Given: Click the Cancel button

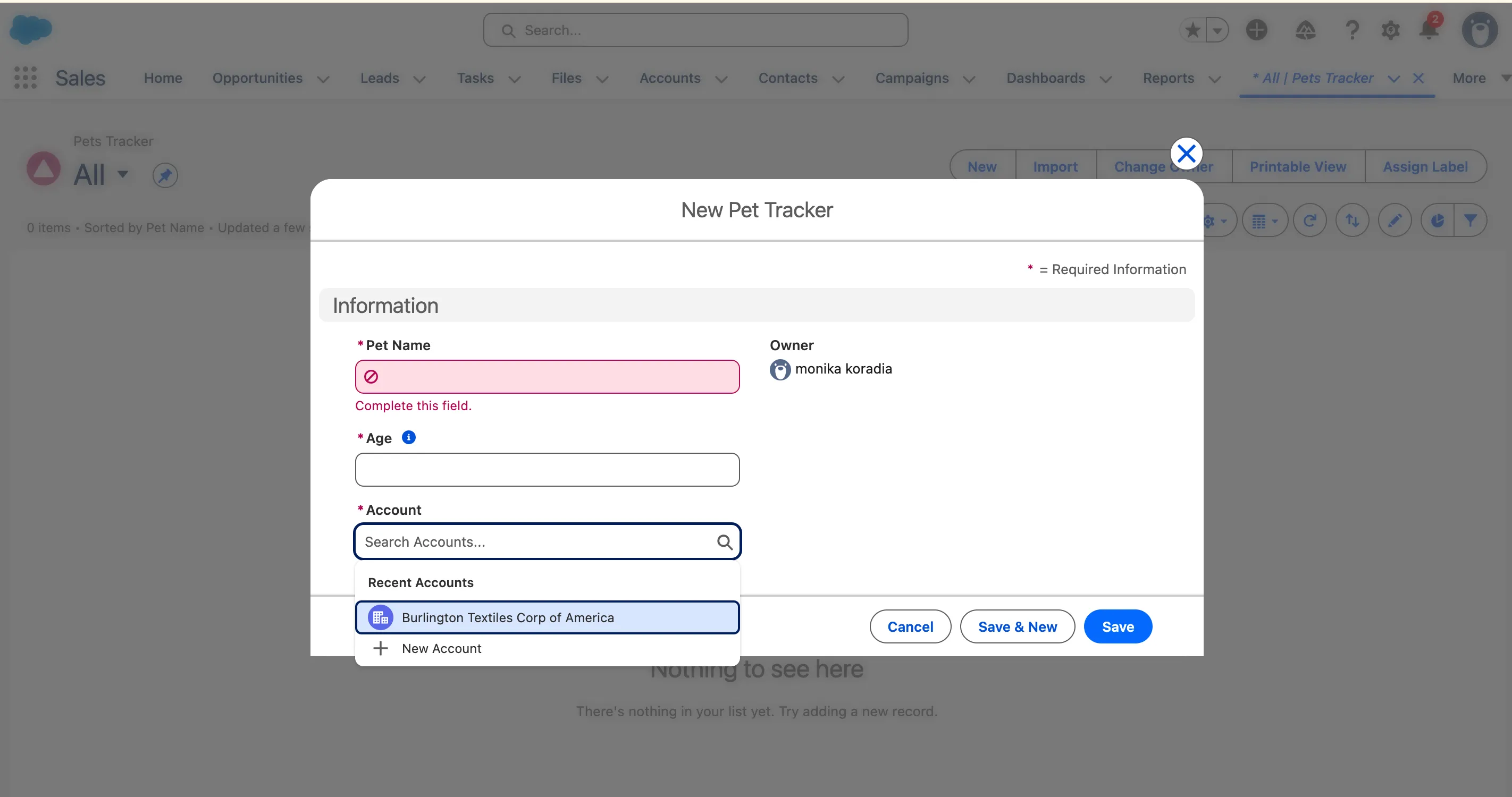Looking at the screenshot, I should click(x=910, y=626).
